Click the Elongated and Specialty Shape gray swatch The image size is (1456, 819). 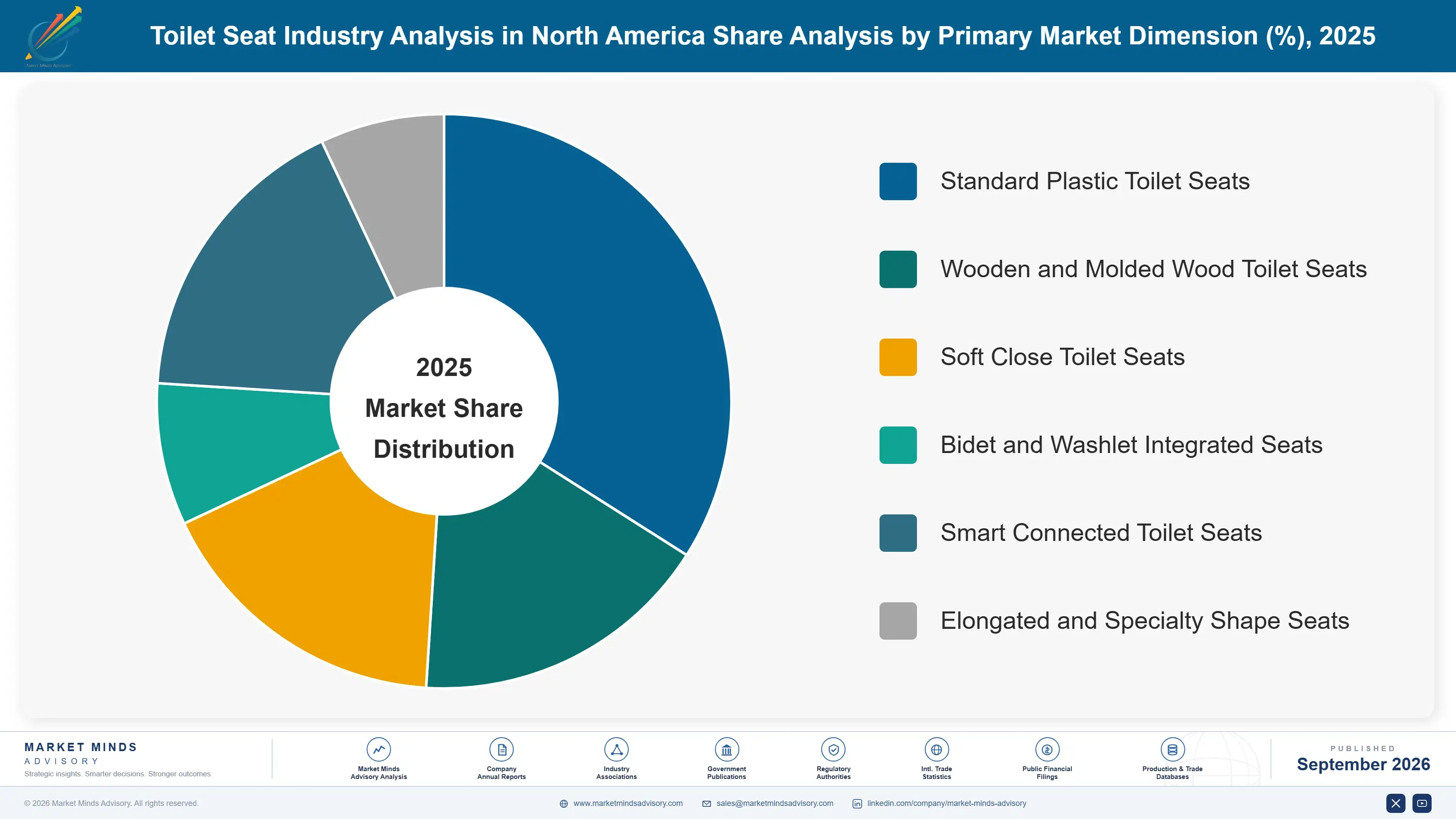(x=897, y=621)
